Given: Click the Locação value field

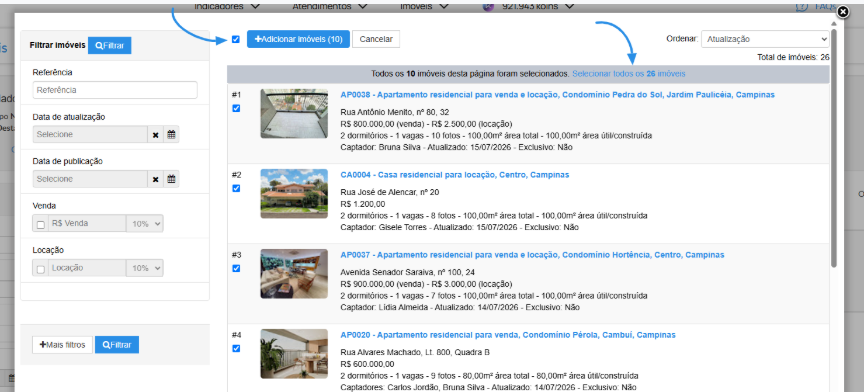Looking at the screenshot, I should [88, 268].
